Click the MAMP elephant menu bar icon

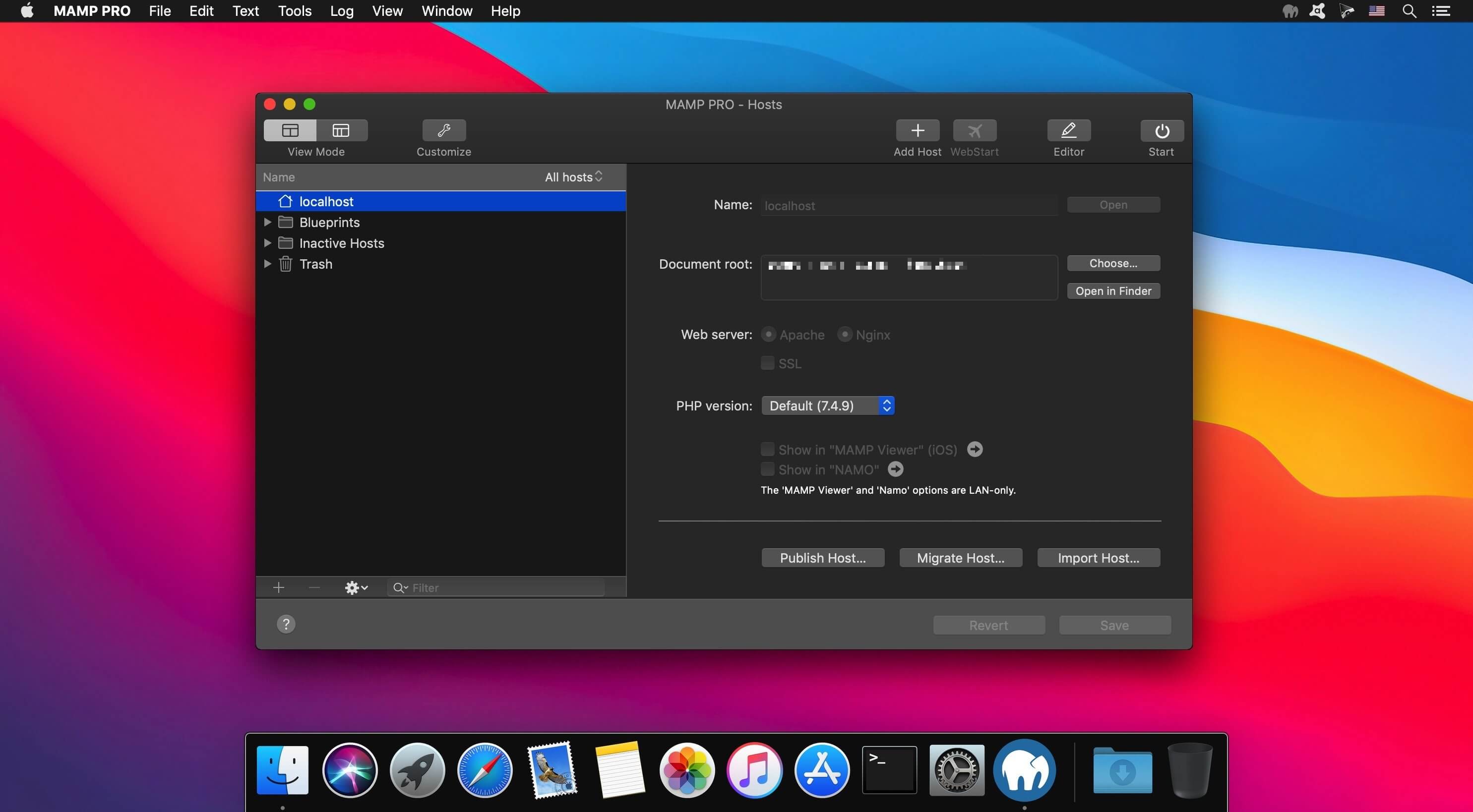pyautogui.click(x=1289, y=11)
